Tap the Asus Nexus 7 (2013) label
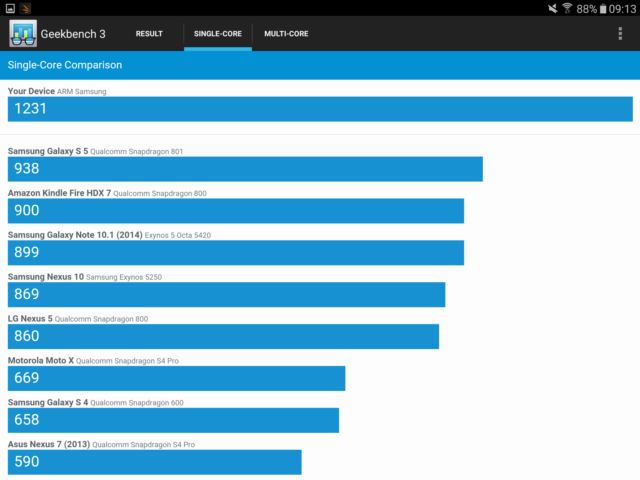 click(x=49, y=444)
